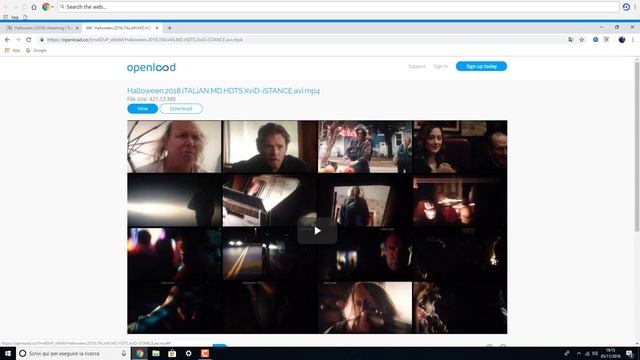Go back with the Chrome back arrow

[x=7, y=40]
